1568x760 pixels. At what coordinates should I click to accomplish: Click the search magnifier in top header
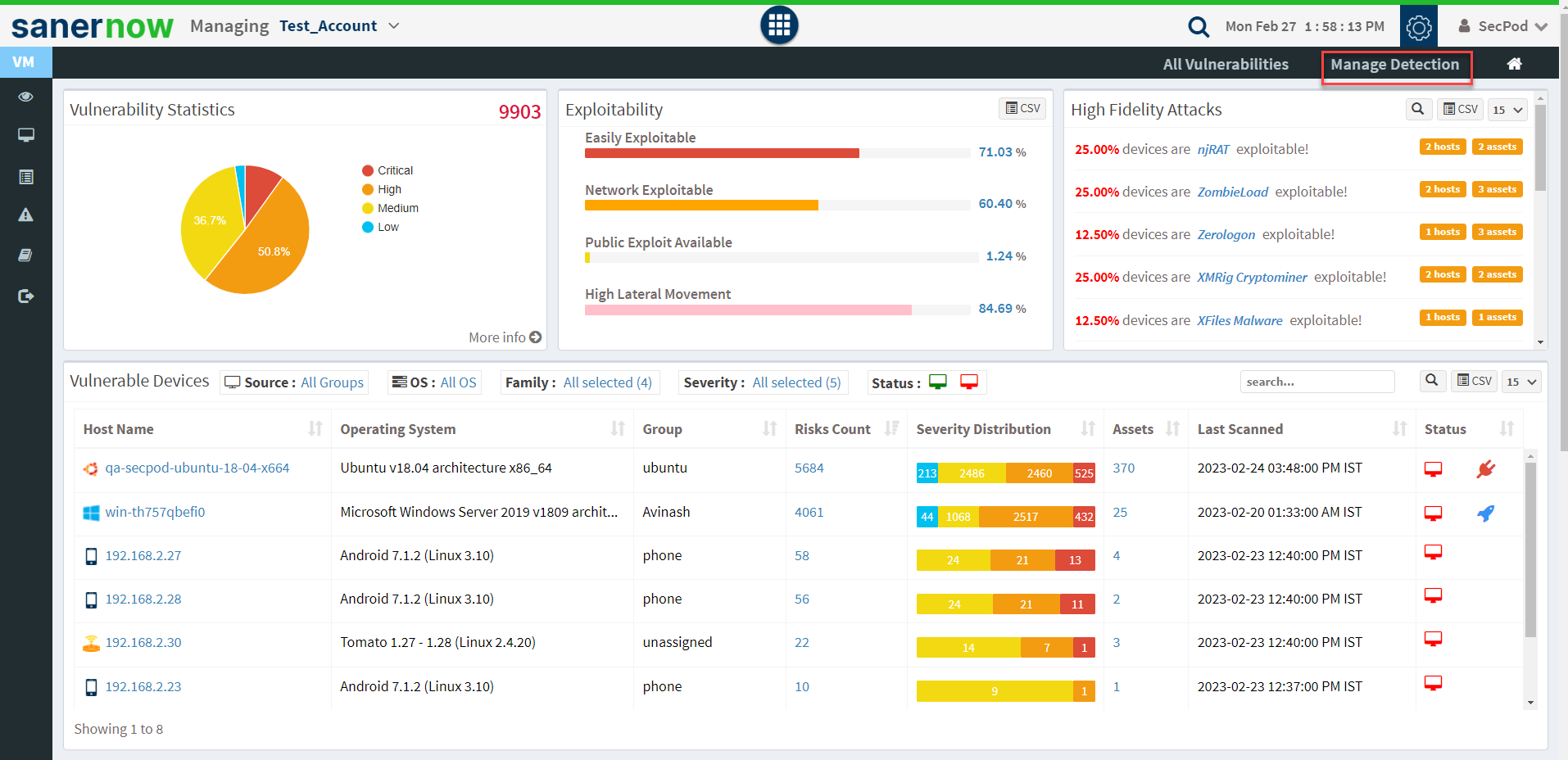pos(1198,27)
